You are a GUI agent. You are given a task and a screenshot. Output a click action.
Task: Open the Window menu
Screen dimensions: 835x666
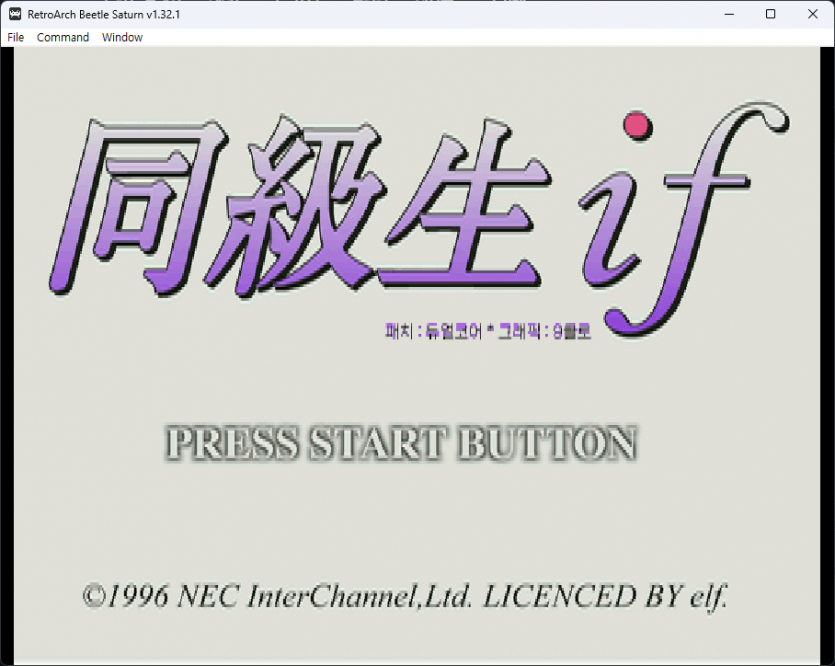tap(122, 37)
